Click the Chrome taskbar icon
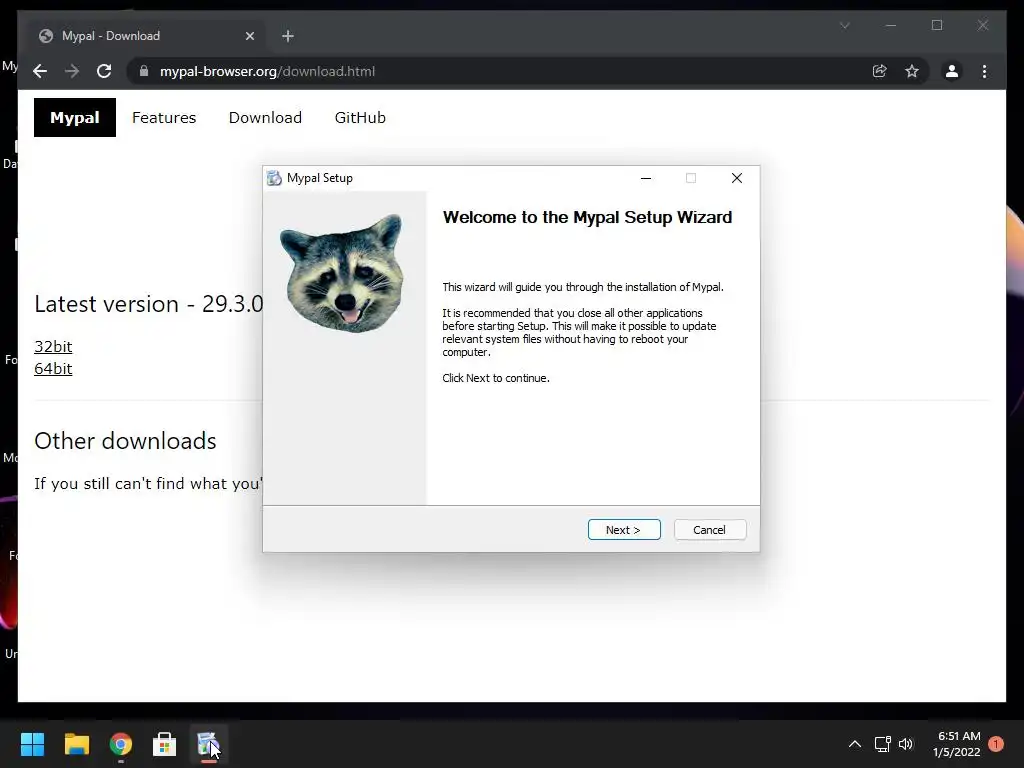1024x768 pixels. (x=121, y=744)
